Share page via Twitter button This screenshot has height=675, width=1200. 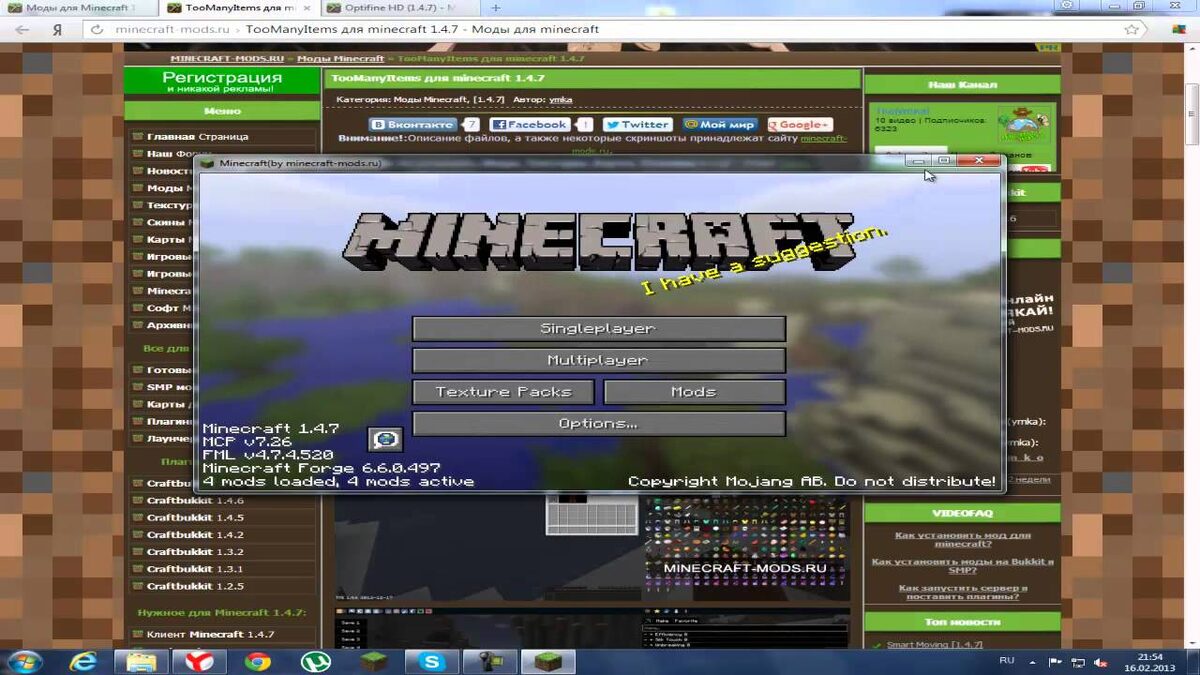point(637,125)
